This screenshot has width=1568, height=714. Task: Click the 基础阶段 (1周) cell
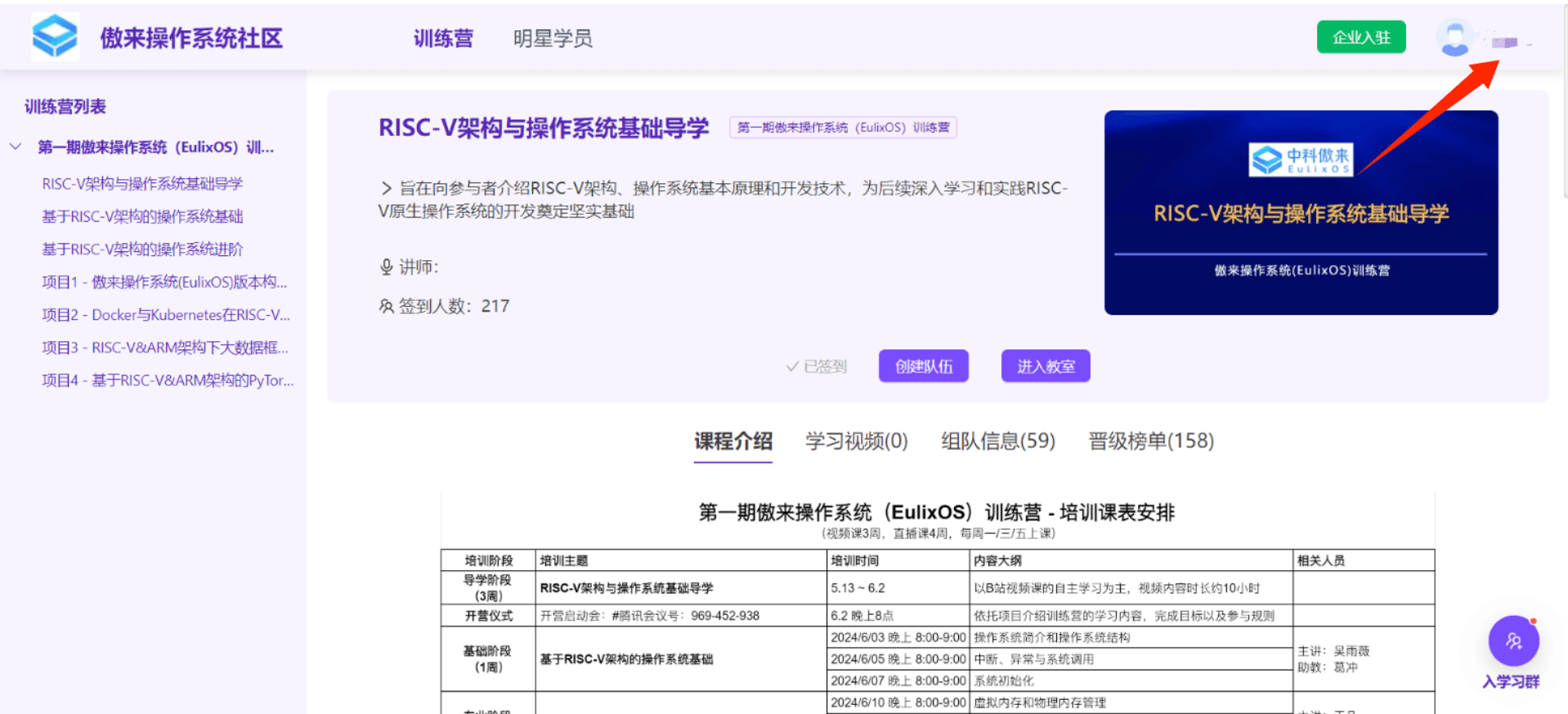tap(488, 659)
